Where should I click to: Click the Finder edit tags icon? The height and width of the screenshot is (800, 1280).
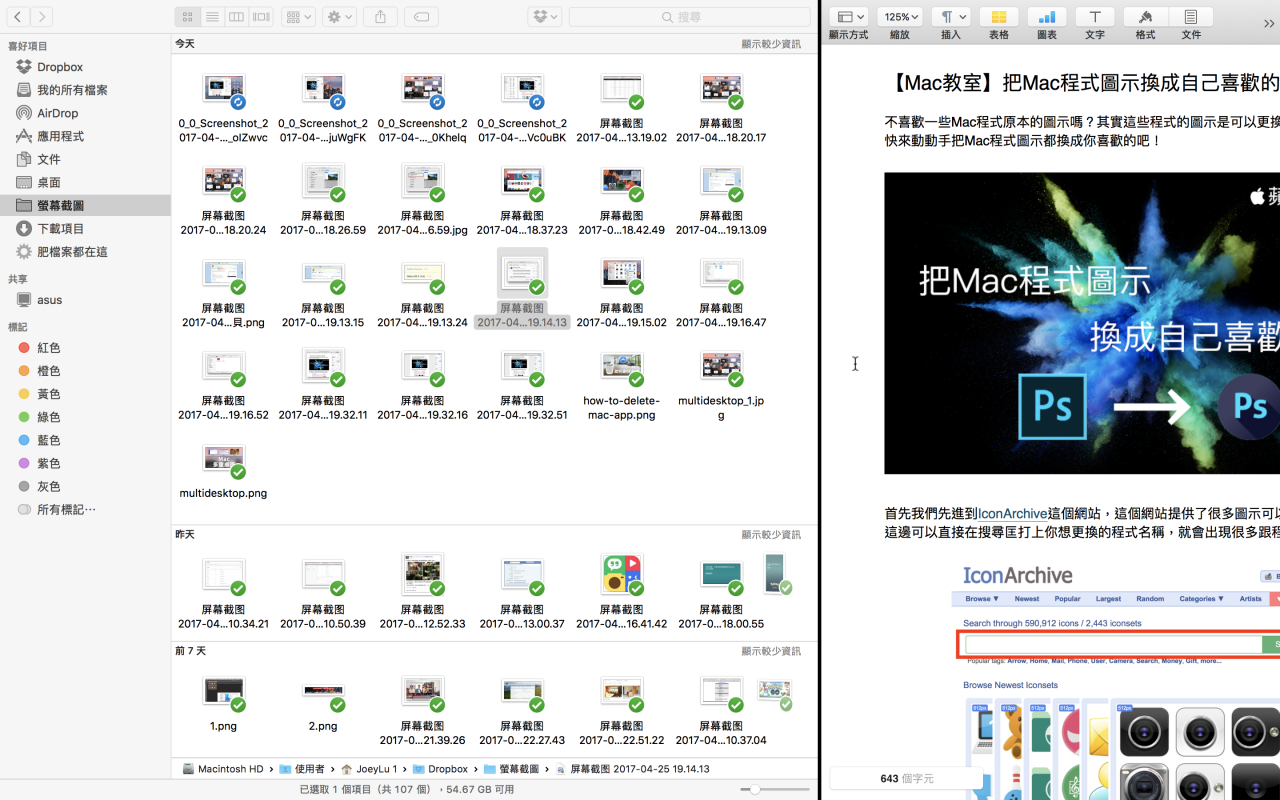[x=422, y=17]
